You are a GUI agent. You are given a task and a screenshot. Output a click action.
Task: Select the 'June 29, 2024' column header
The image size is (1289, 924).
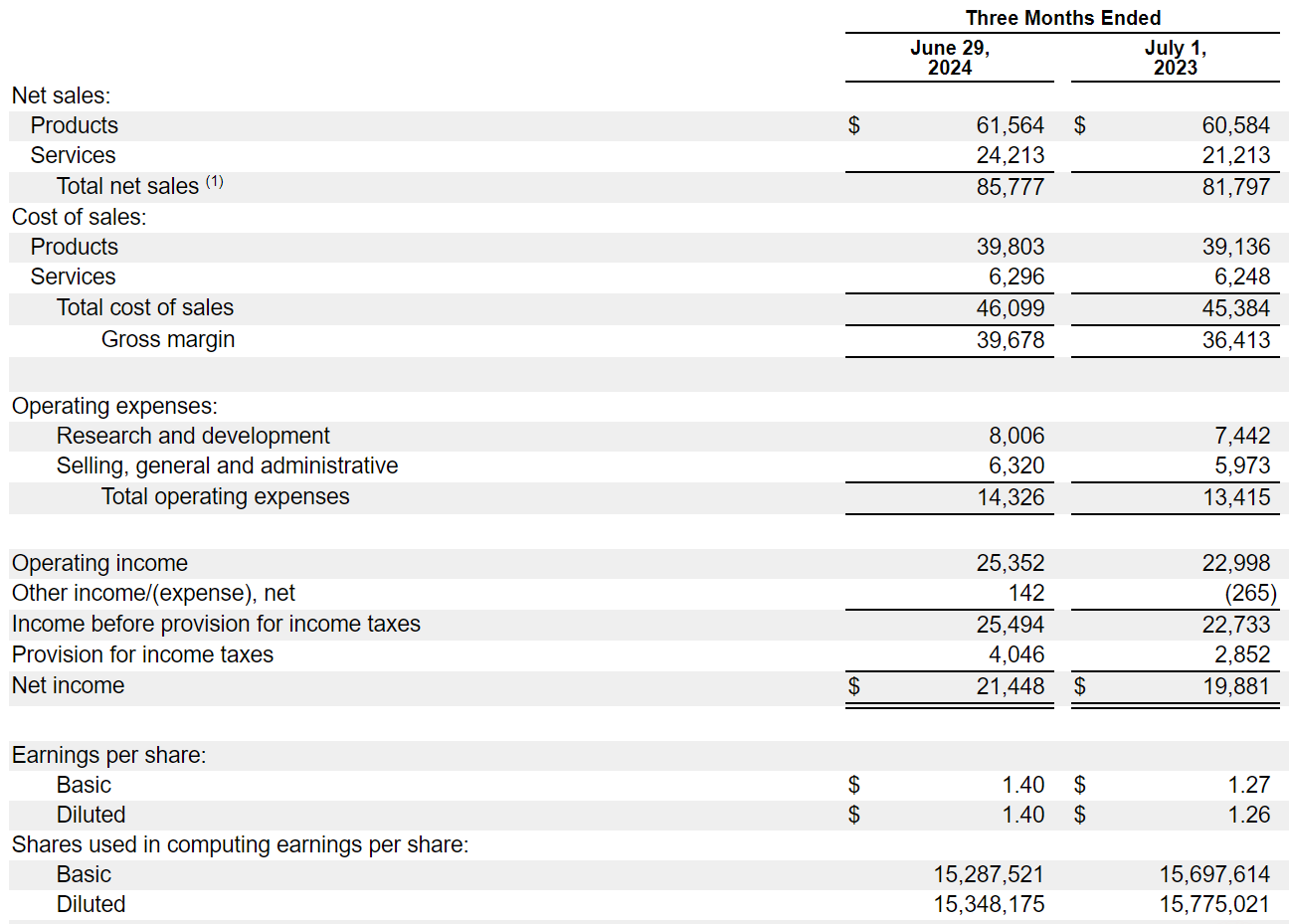(x=950, y=58)
